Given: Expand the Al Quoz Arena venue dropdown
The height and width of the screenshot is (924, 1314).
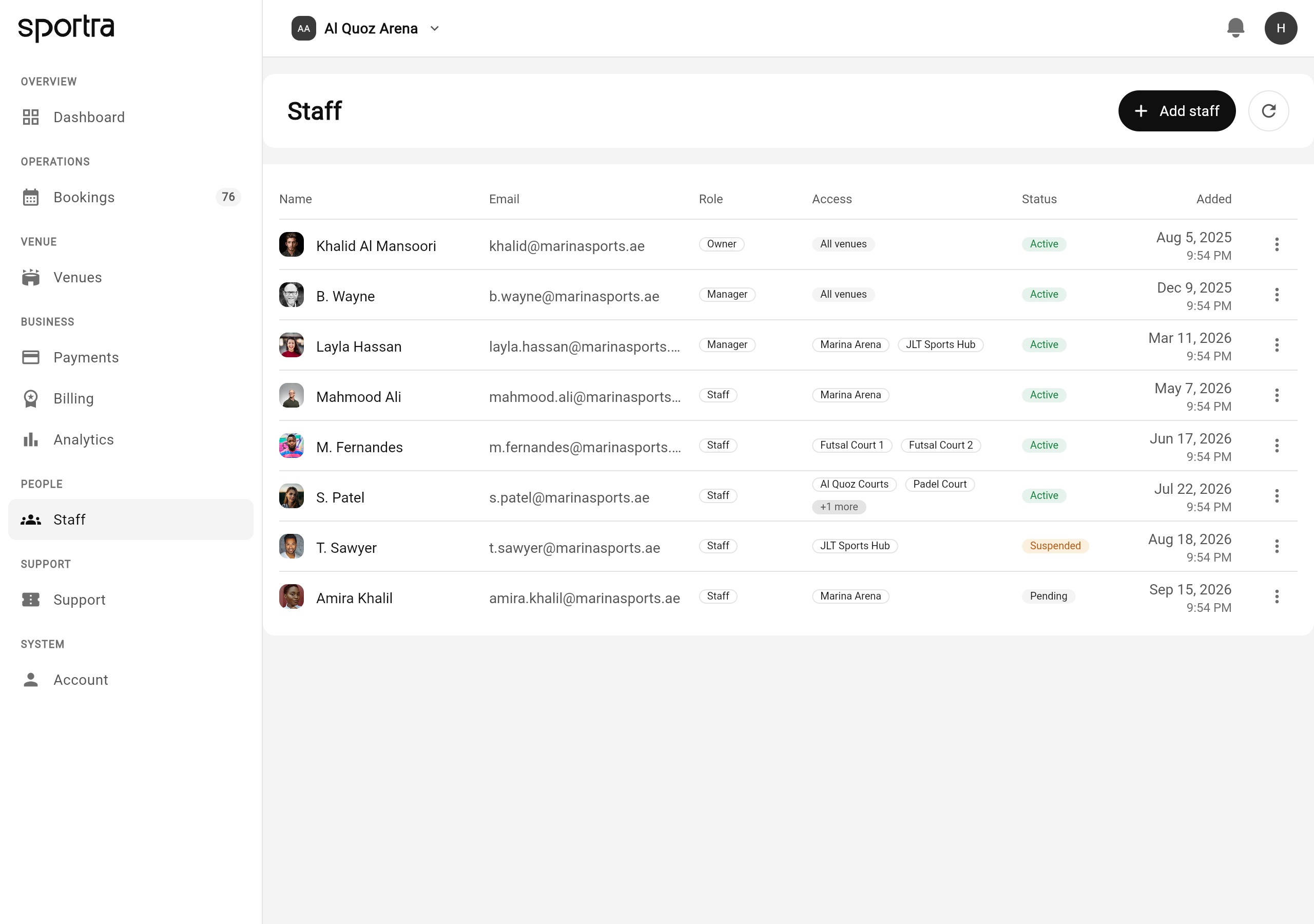Looking at the screenshot, I should click(x=434, y=29).
